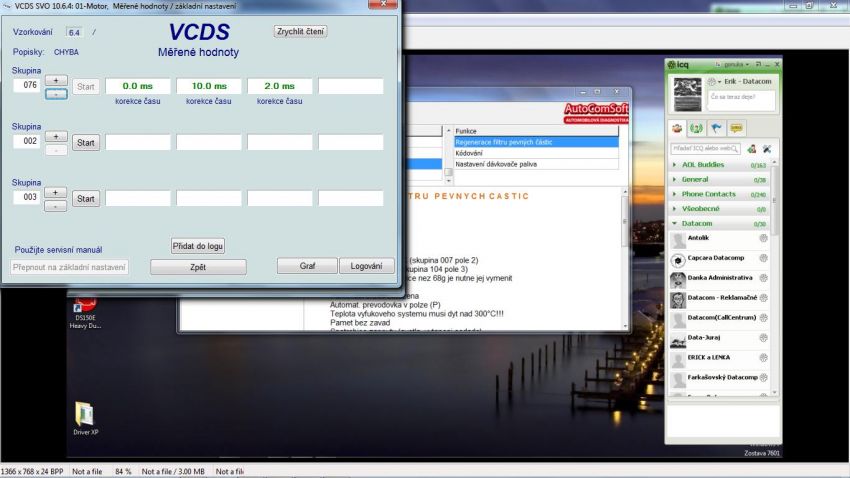
Task: Click the ICQ status message box
Action: pyautogui.click(x=741, y=100)
